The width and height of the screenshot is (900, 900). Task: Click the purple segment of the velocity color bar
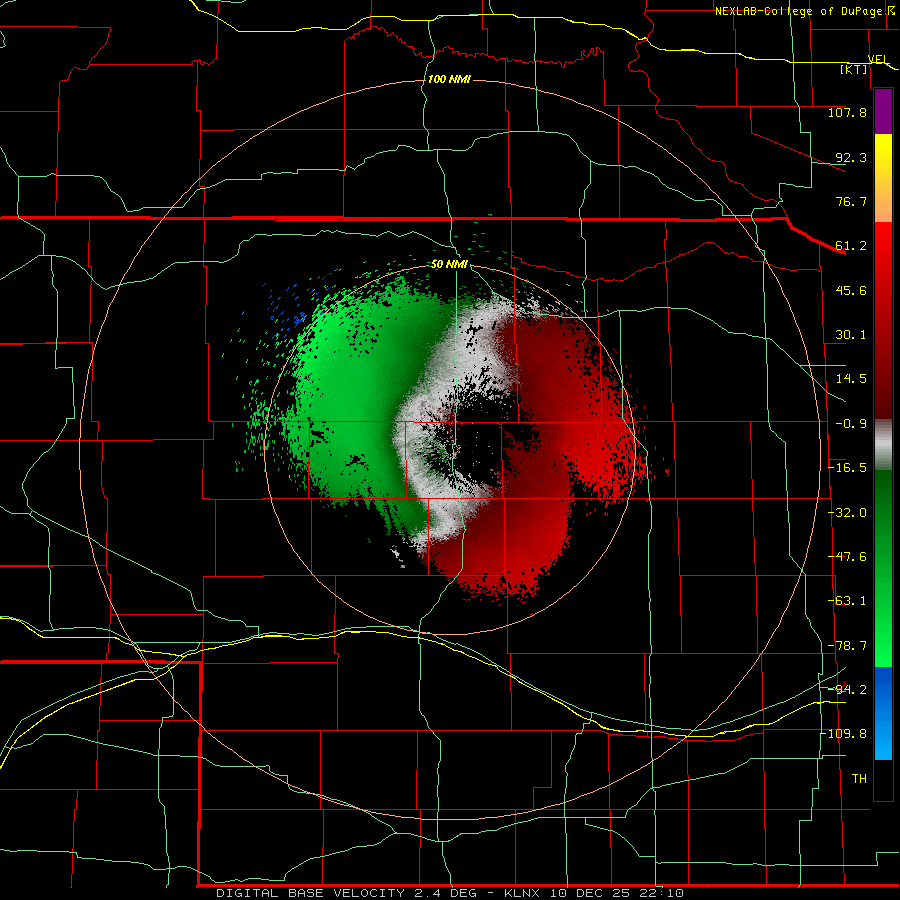pos(883,111)
